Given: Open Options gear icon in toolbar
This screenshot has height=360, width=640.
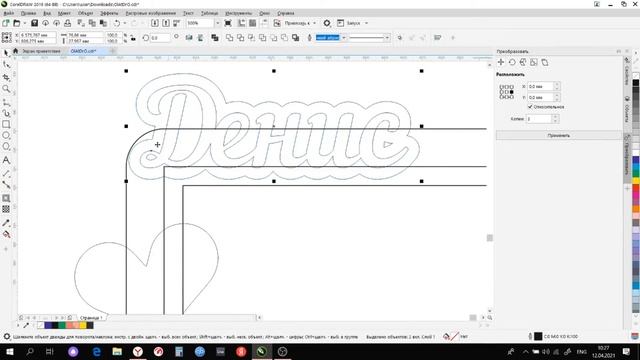Looking at the screenshot, I should (327, 23).
